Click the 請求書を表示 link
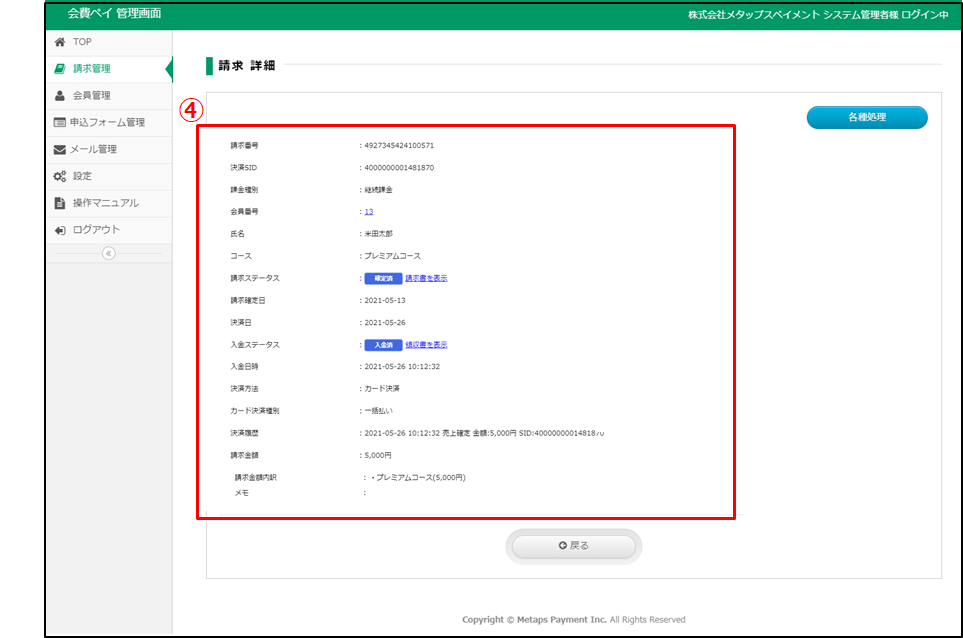This screenshot has height=638, width=963. pos(426,278)
